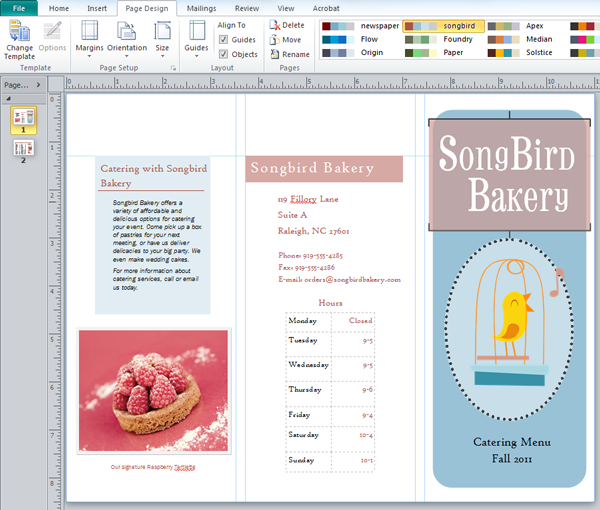Open the Mailings ribbon tab

click(x=201, y=7)
